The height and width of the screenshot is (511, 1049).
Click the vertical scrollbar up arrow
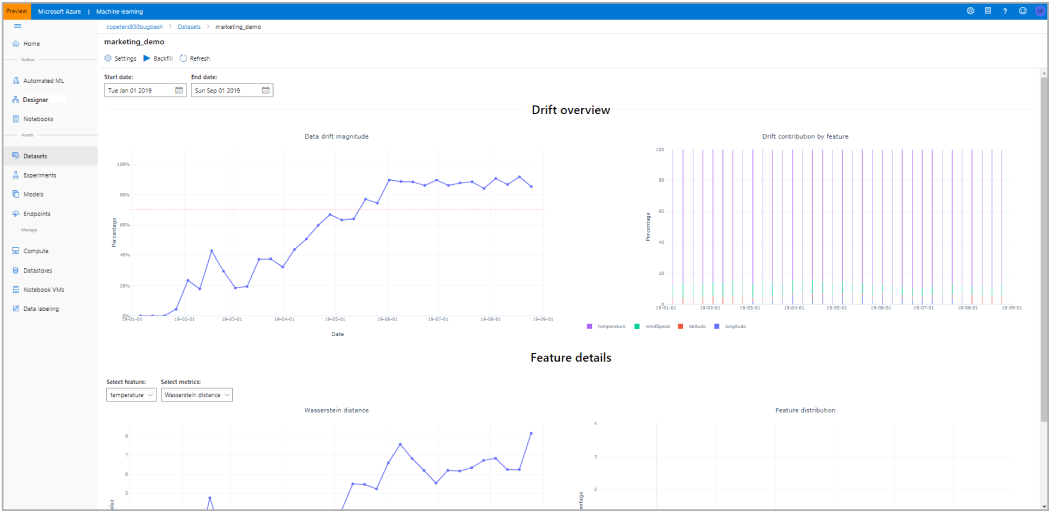point(1044,73)
